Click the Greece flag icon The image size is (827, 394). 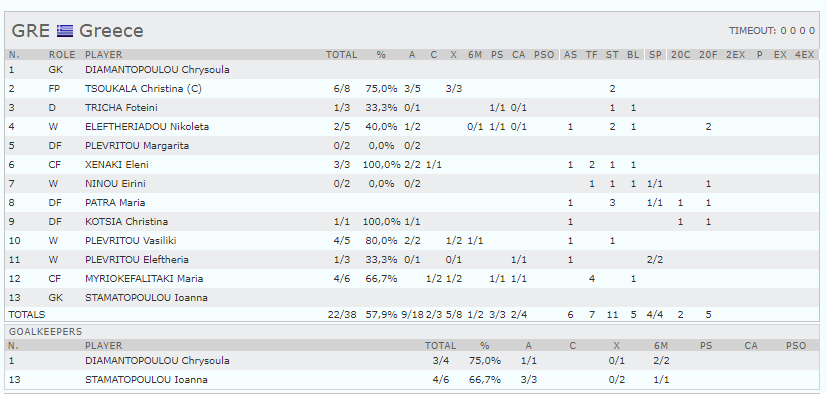pyautogui.click(x=65, y=31)
